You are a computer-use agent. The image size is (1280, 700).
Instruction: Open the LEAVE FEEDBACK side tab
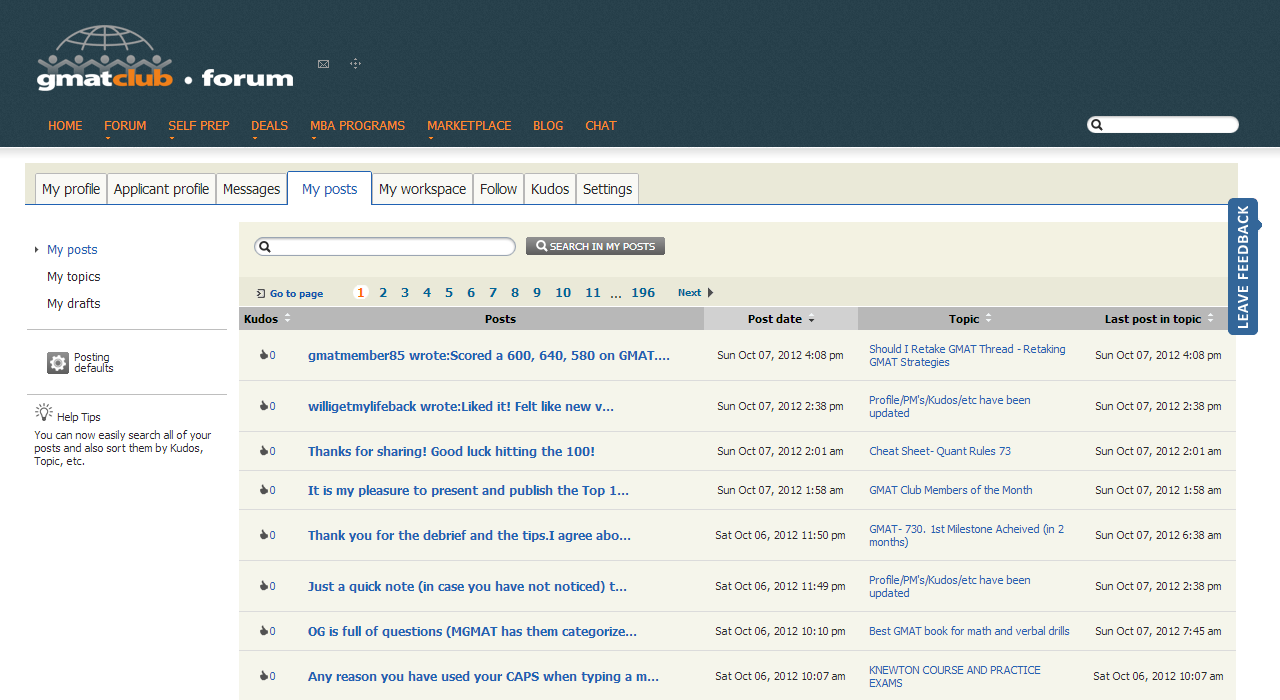click(x=1243, y=266)
